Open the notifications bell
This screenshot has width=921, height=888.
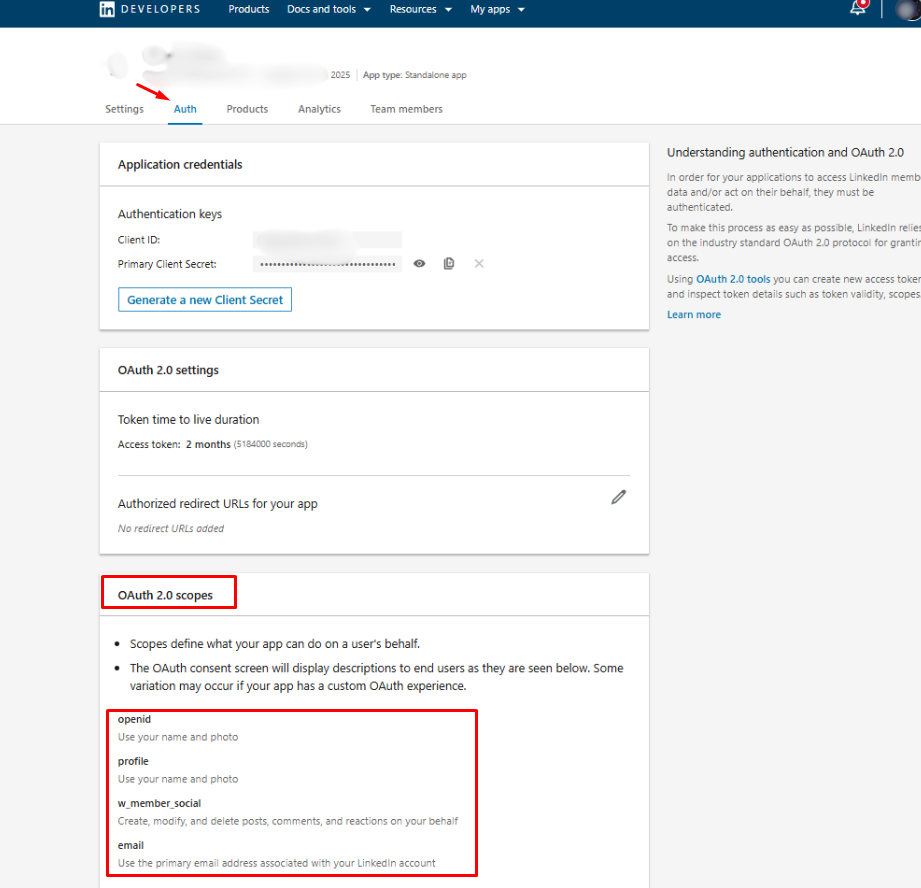857,8
